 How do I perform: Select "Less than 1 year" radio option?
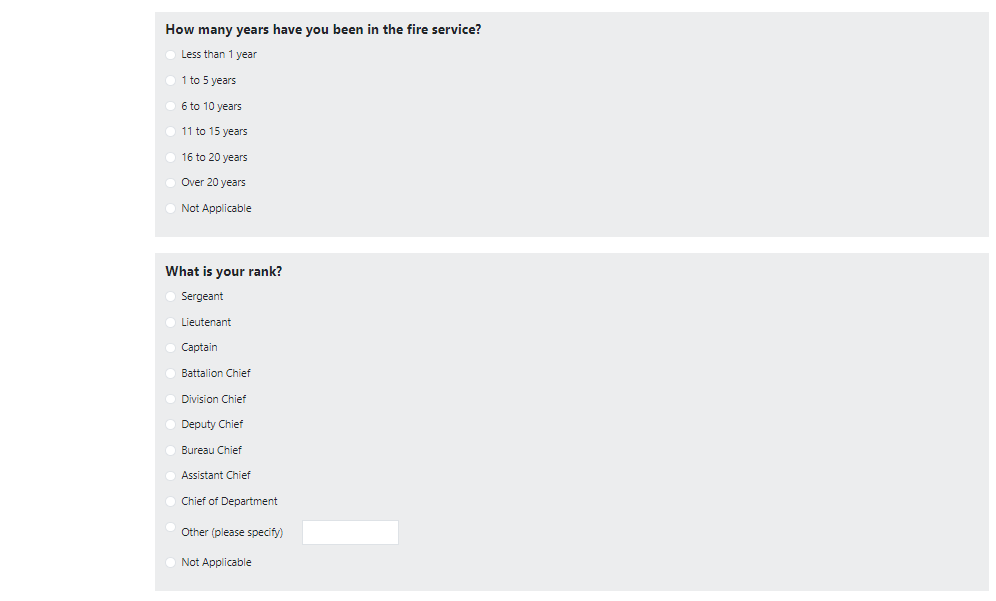(171, 55)
